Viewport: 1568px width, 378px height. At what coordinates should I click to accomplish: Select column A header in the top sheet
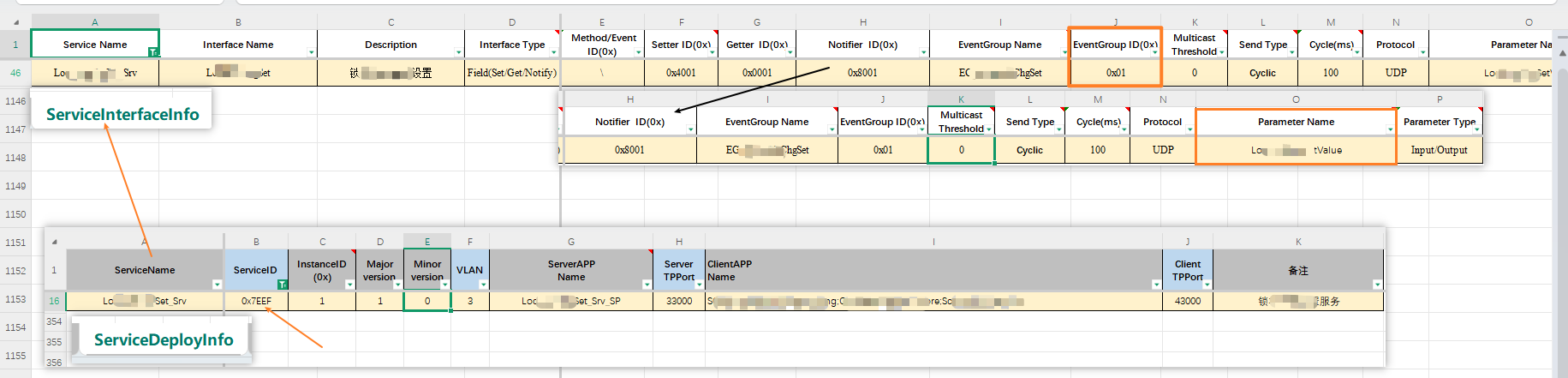click(x=95, y=22)
